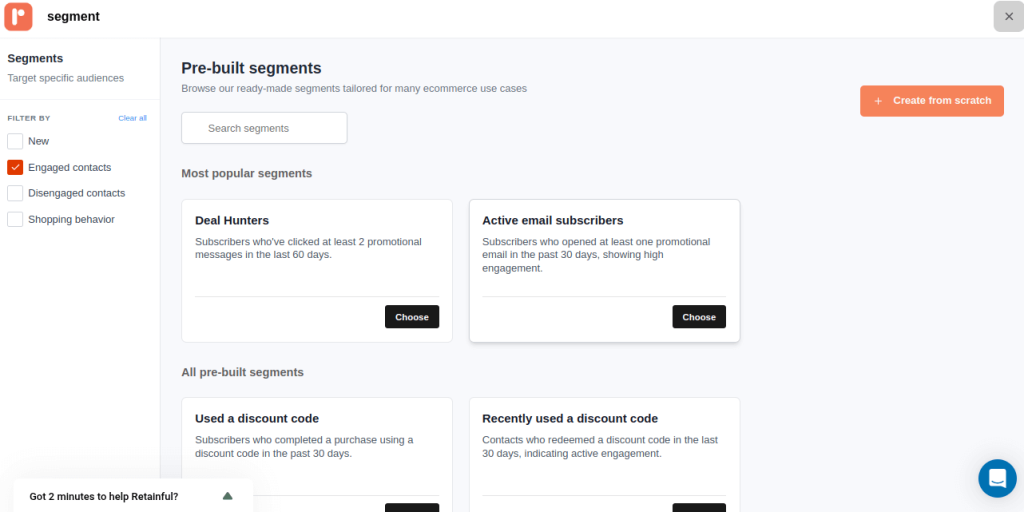Image resolution: width=1024 pixels, height=512 pixels.
Task: Click the New filter label
Action: click(x=39, y=141)
